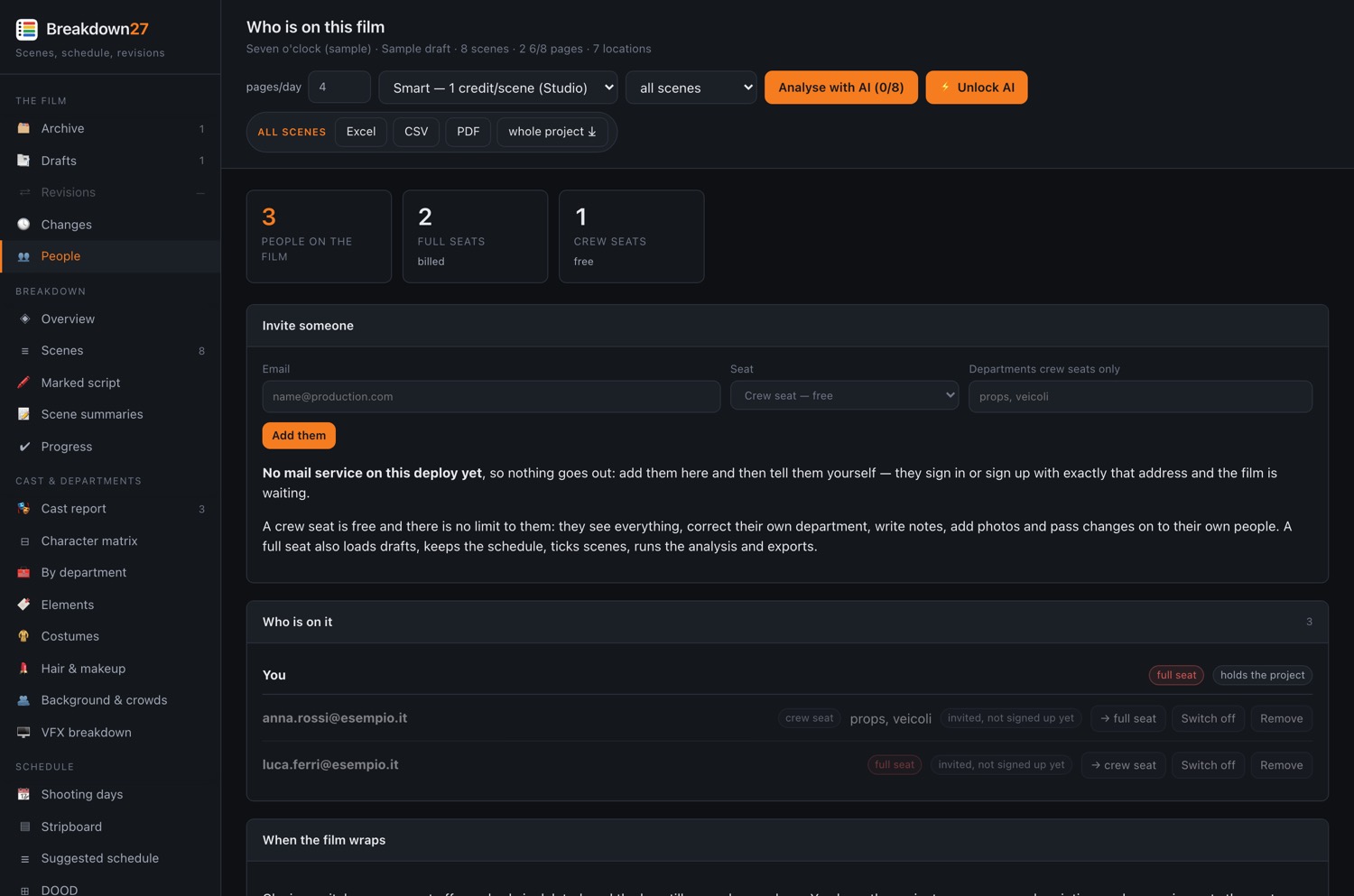This screenshot has height=896, width=1354.
Task: Click the People icon in sidebar
Action: tap(24, 256)
